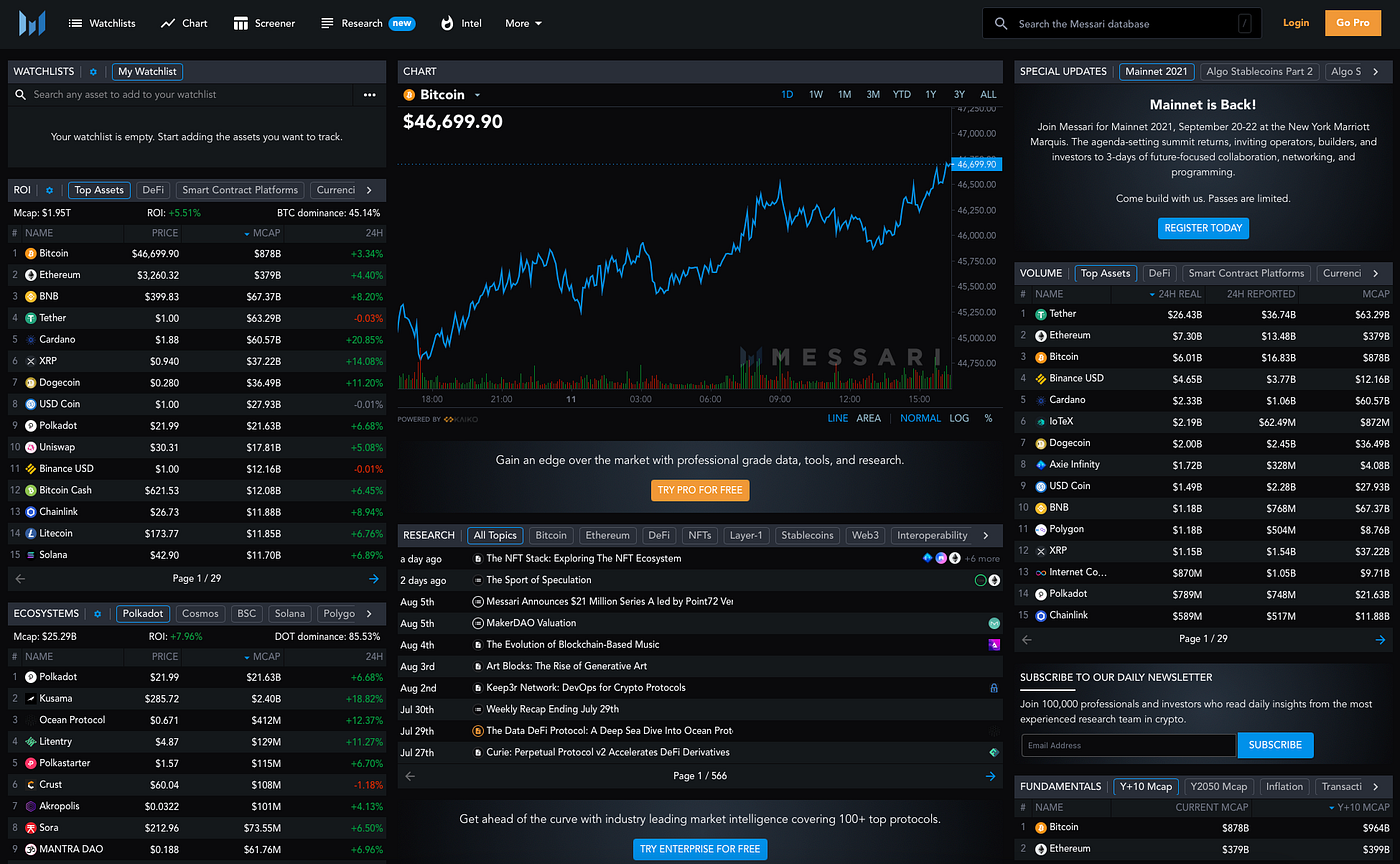Click the Register Today button
Image resolution: width=1400 pixels, height=864 pixels.
click(x=1203, y=228)
